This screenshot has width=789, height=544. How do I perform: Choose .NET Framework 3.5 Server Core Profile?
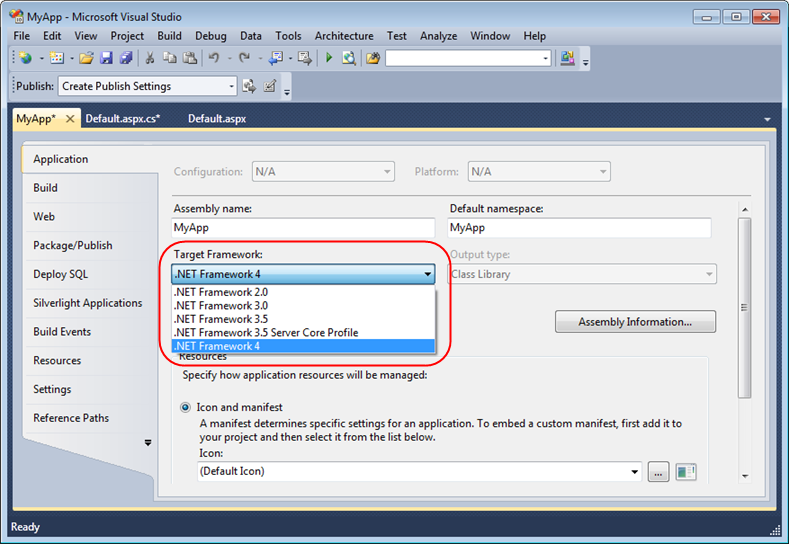click(x=303, y=333)
